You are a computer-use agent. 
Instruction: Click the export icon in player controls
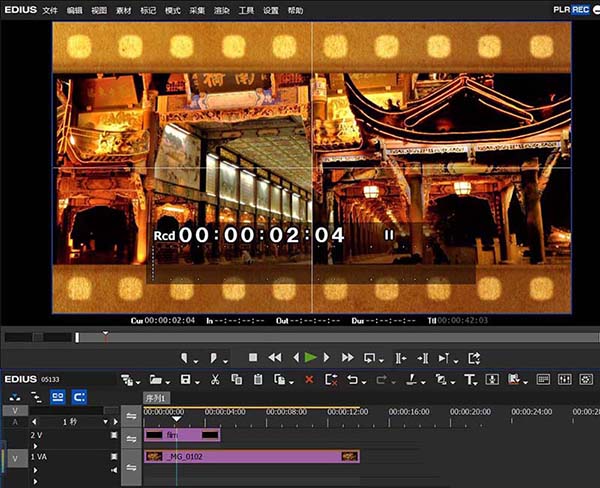[x=474, y=358]
